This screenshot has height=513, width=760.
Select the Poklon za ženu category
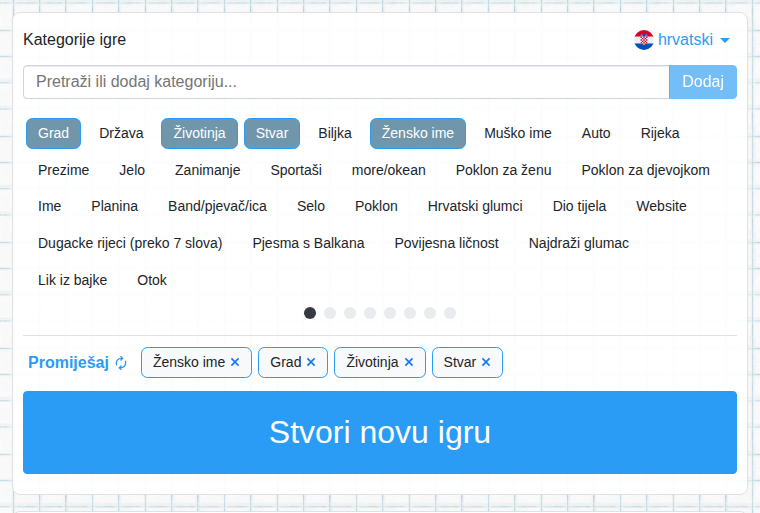(x=503, y=170)
